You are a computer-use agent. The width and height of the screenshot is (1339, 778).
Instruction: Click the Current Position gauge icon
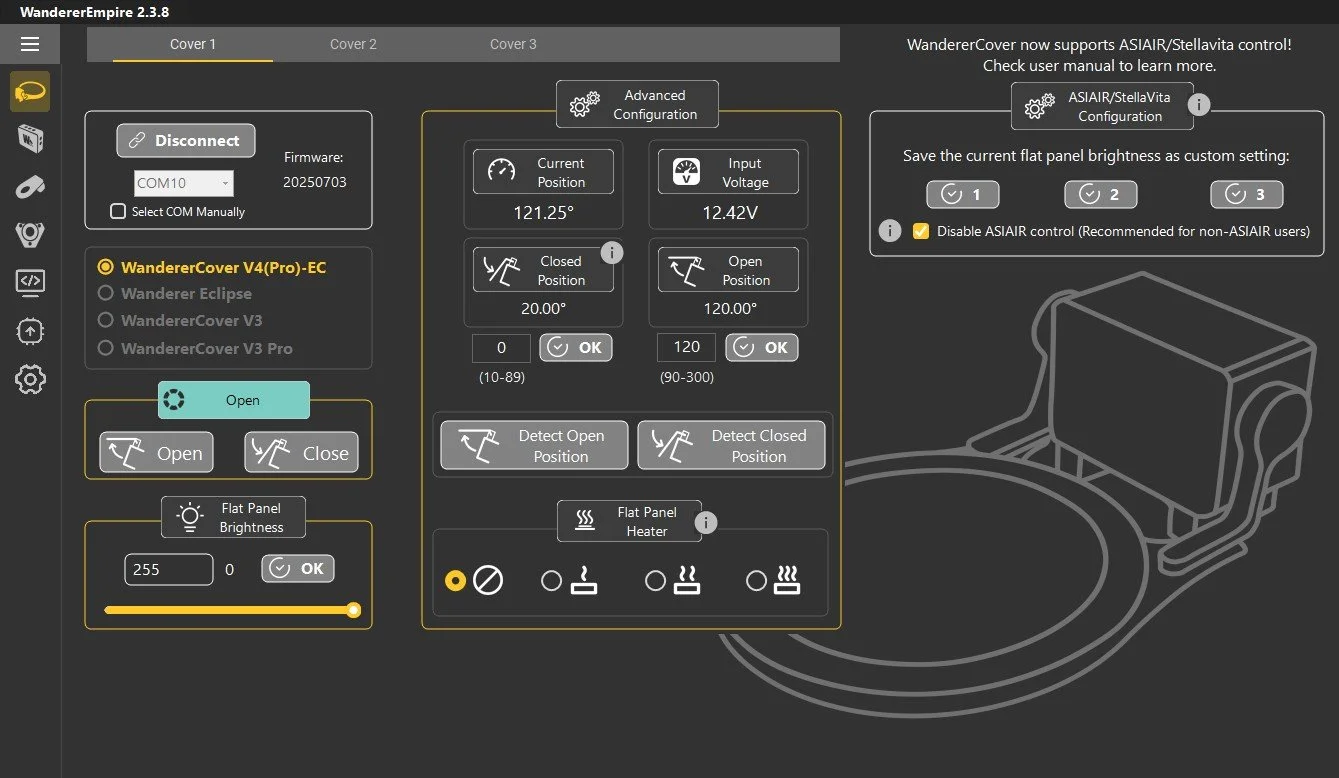click(x=502, y=172)
